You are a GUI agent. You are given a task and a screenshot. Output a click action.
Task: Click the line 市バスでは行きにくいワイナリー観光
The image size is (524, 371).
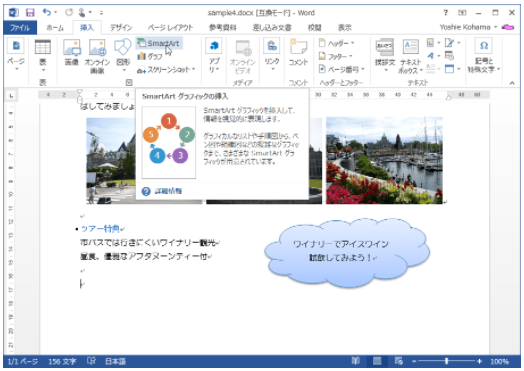pos(148,243)
